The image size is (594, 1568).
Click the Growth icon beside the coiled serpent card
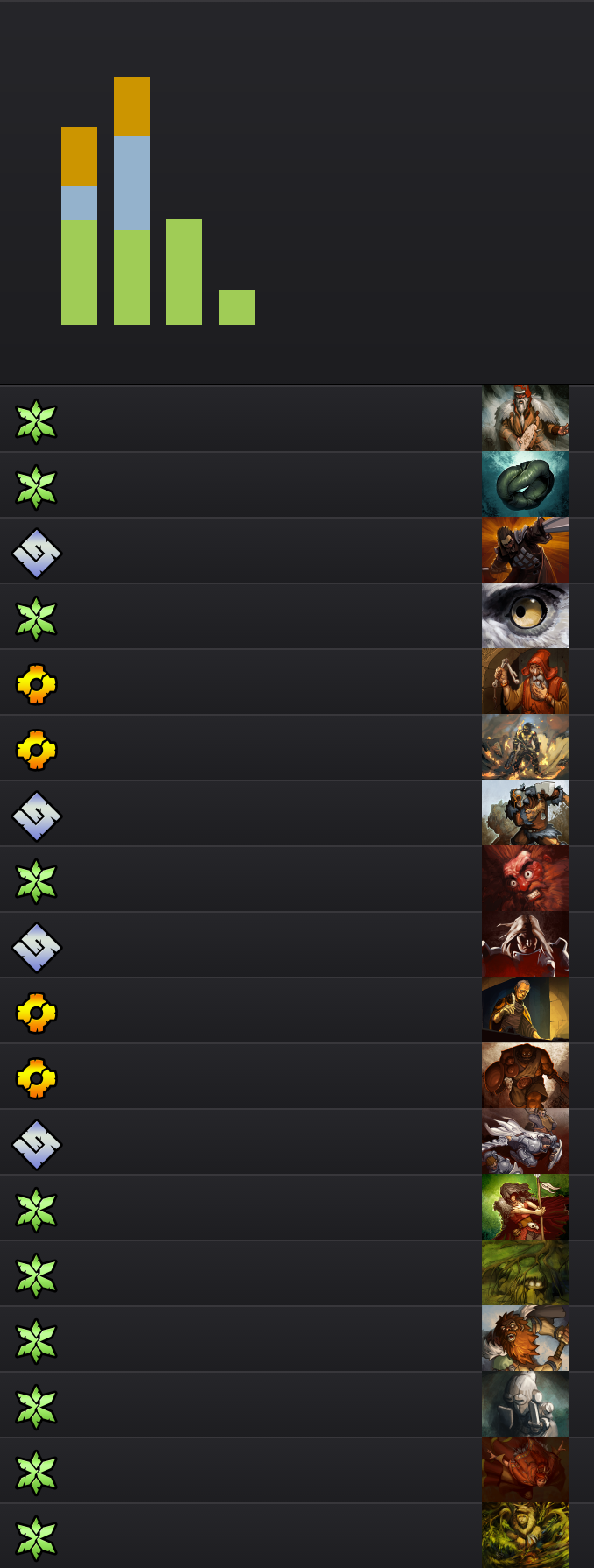point(36,487)
